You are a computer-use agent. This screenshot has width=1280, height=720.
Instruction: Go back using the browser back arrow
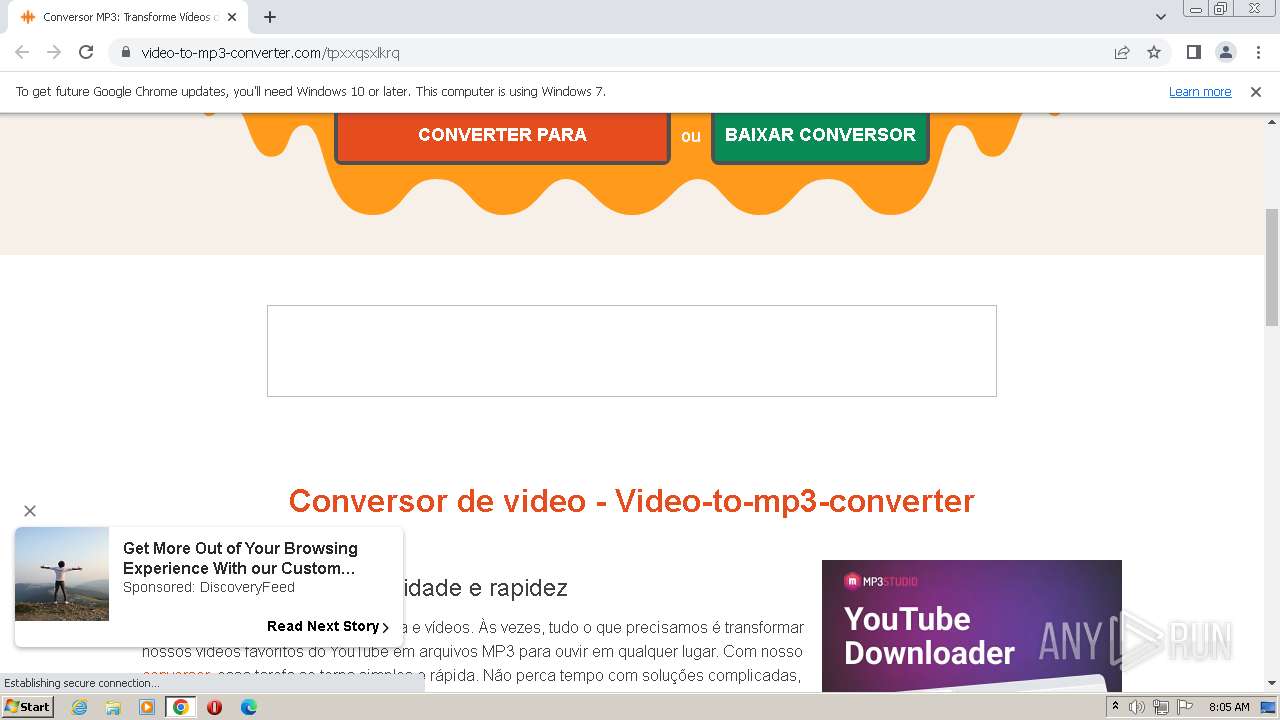pos(22,52)
